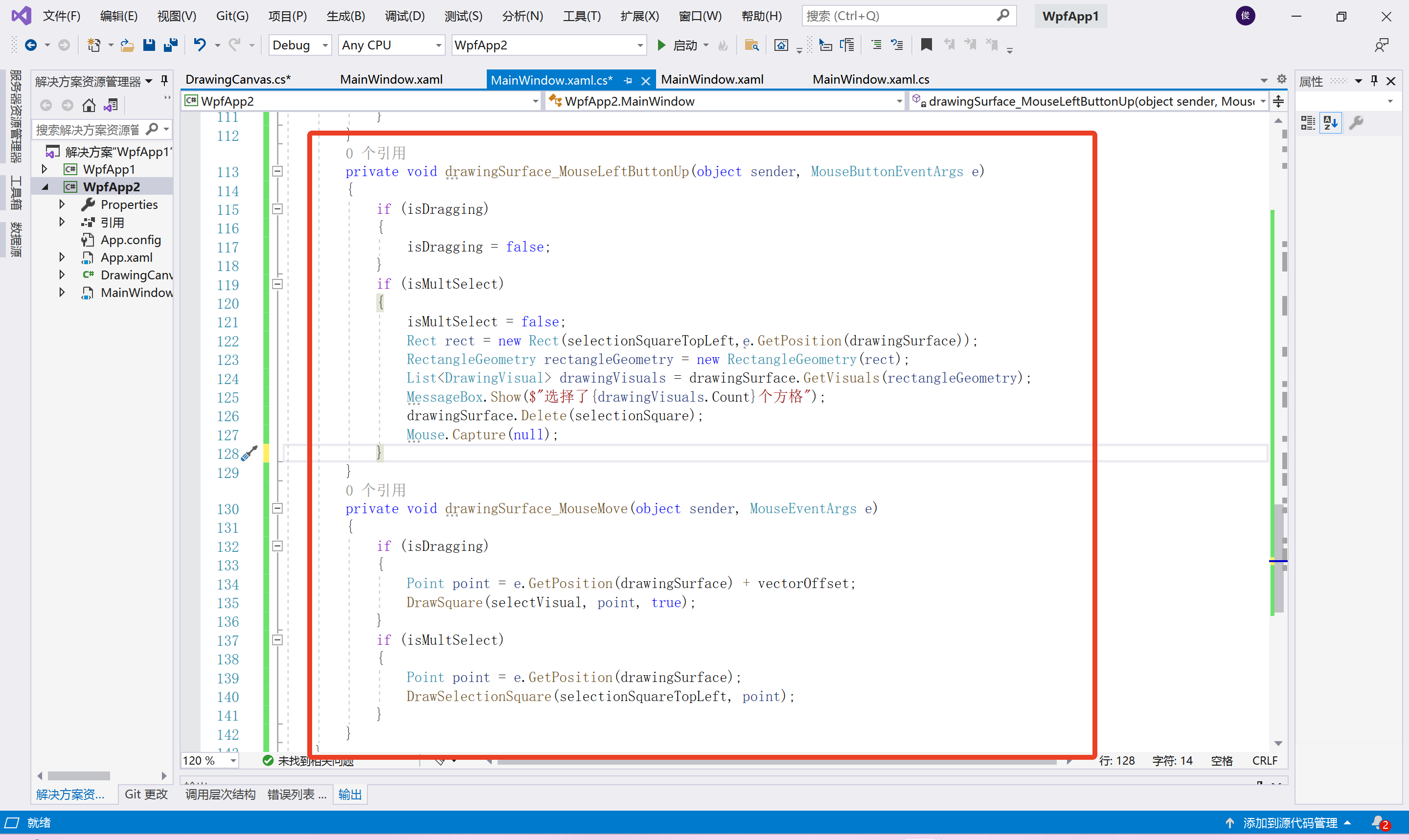Click the Undo toolbar icon
This screenshot has height=840, width=1409.
click(200, 45)
